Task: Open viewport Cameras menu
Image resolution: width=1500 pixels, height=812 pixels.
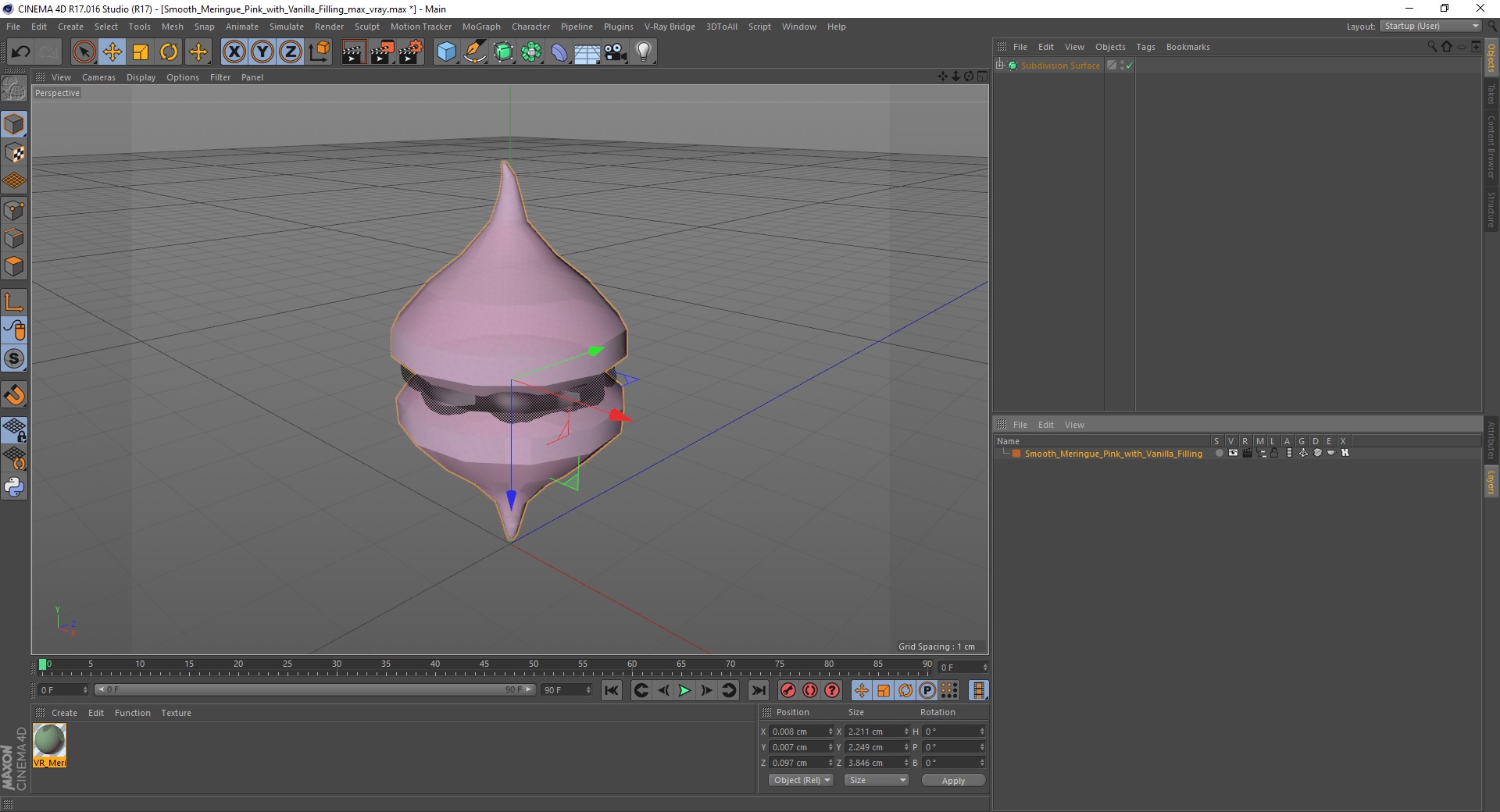Action: [x=98, y=77]
